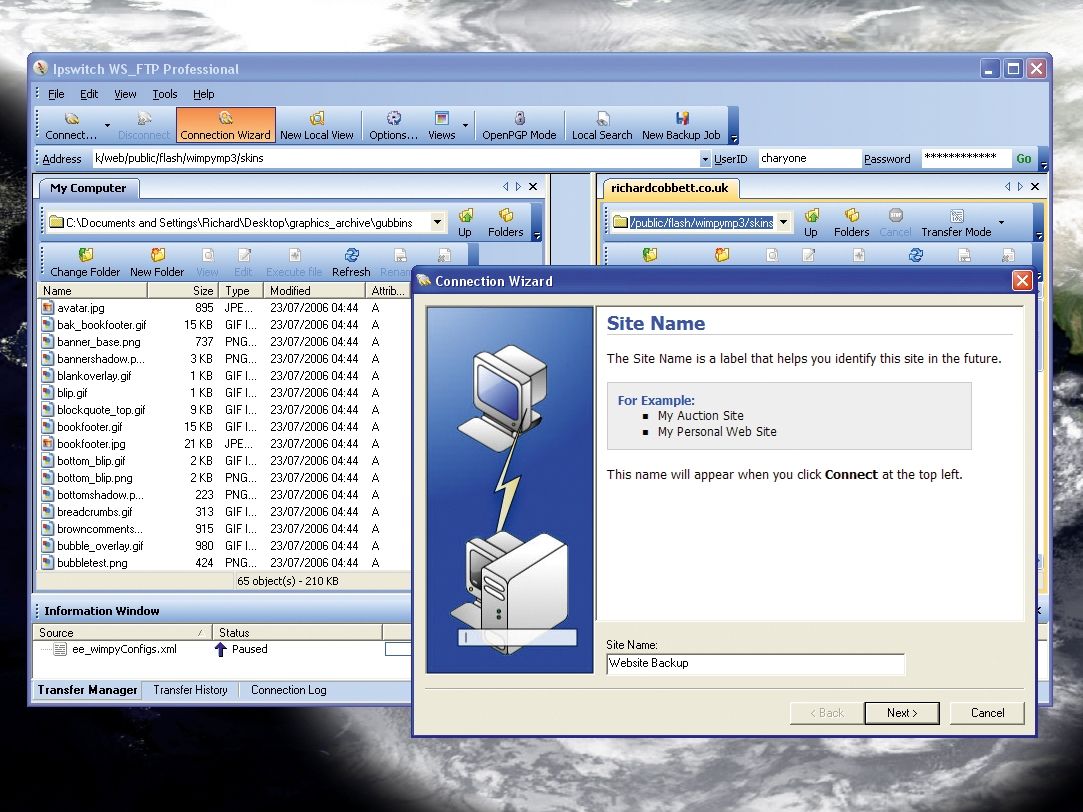Refresh the local file list
This screenshot has height=812, width=1083.
click(x=351, y=262)
